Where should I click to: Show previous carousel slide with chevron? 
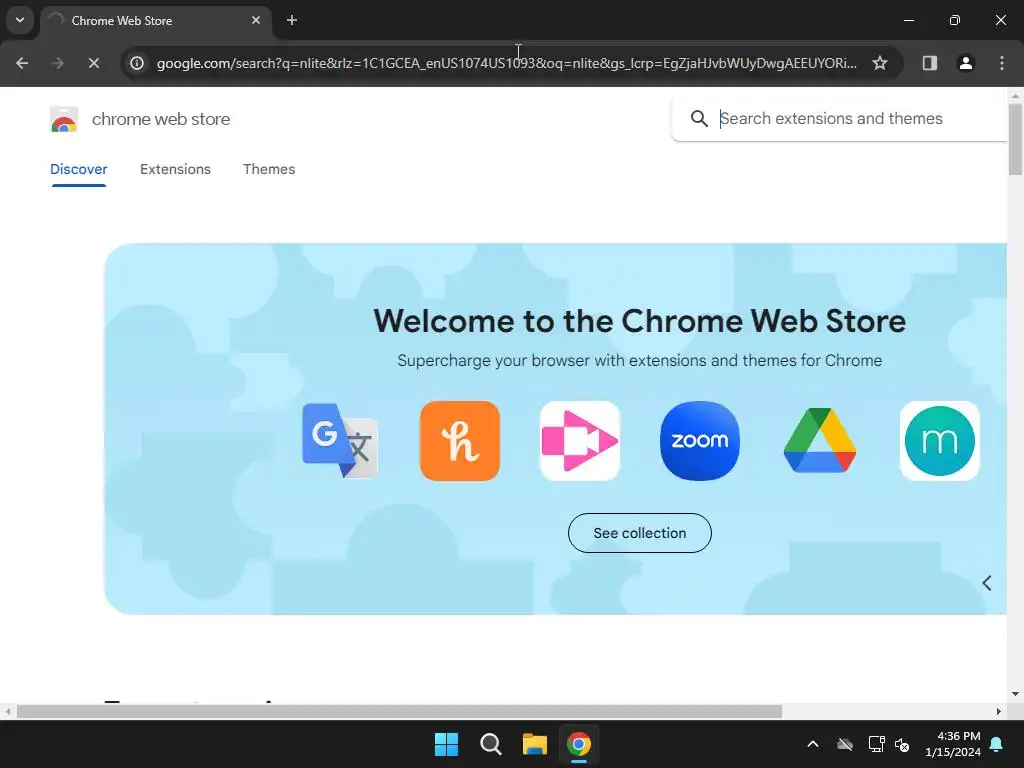(987, 583)
